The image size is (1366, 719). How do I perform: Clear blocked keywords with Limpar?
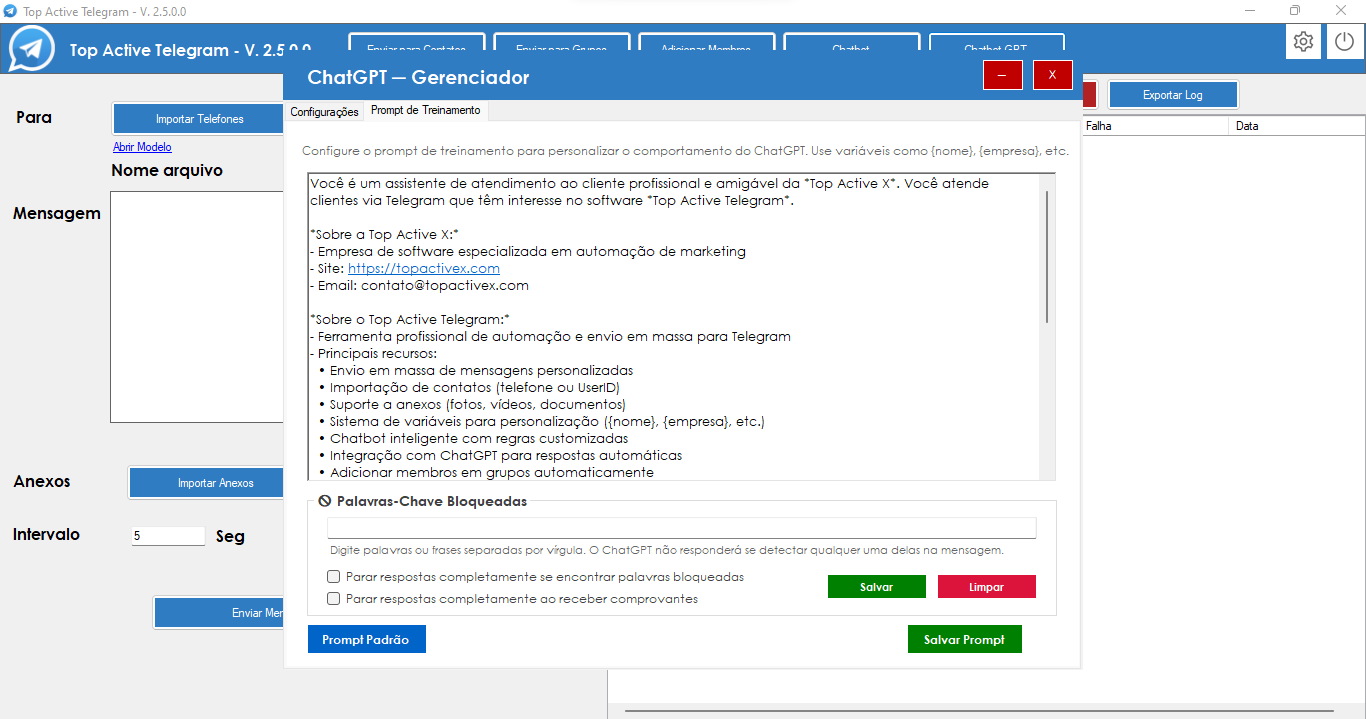click(x=986, y=587)
